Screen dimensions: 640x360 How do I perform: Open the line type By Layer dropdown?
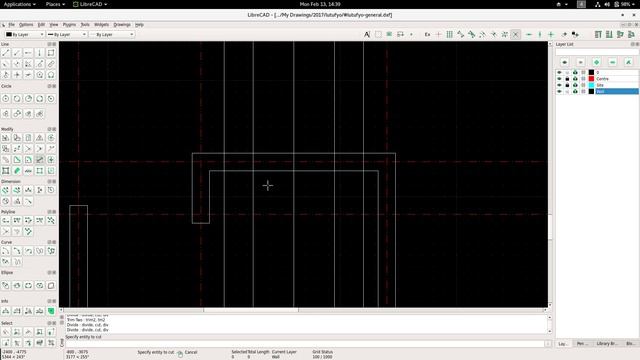pyautogui.click(x=112, y=35)
